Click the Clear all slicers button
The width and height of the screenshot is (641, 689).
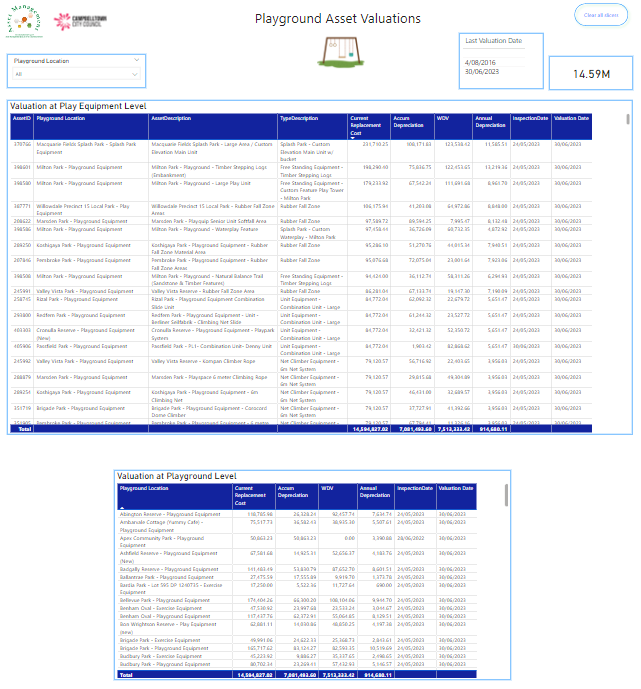[601, 15]
